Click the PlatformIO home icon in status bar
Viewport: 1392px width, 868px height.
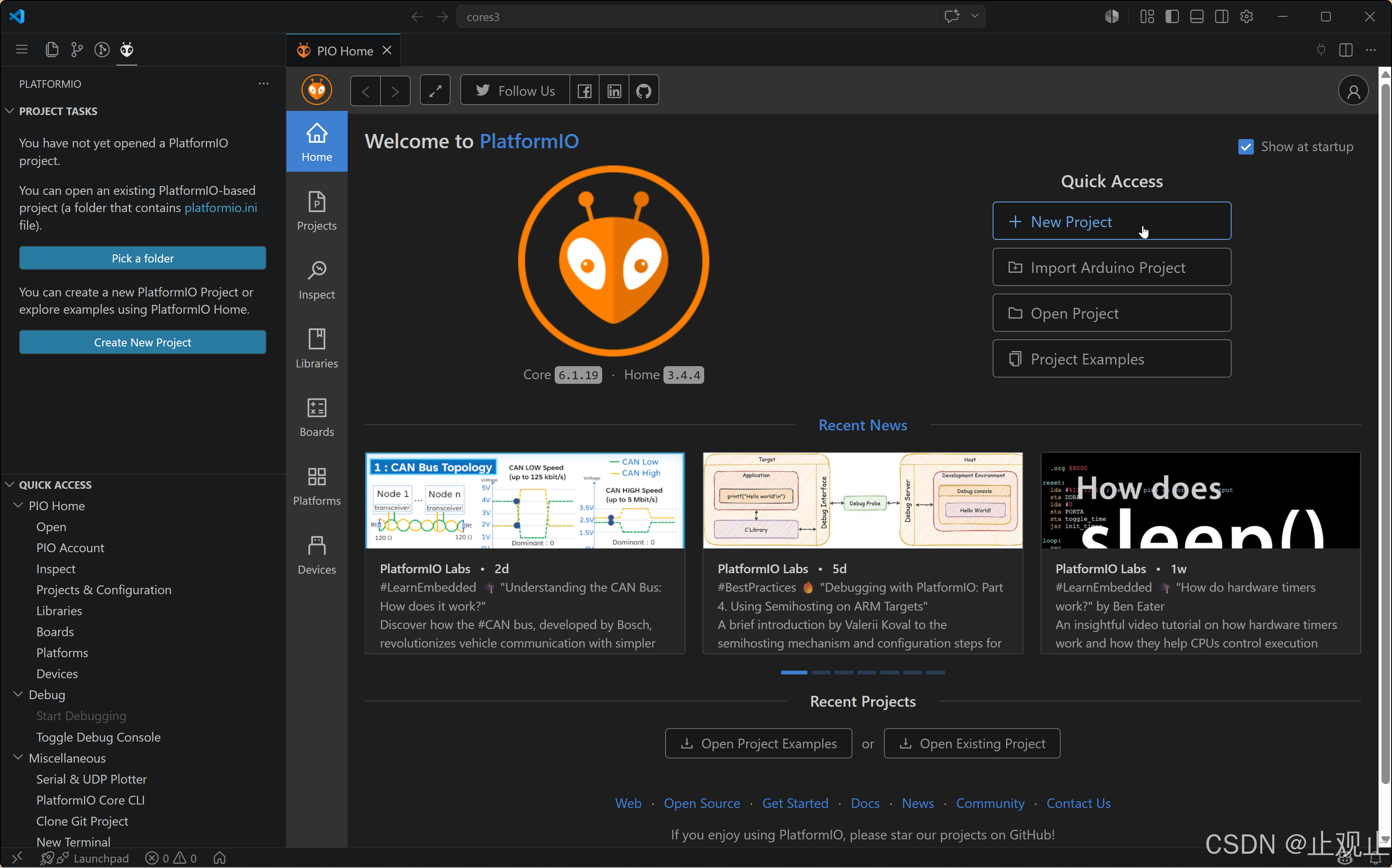point(219,858)
